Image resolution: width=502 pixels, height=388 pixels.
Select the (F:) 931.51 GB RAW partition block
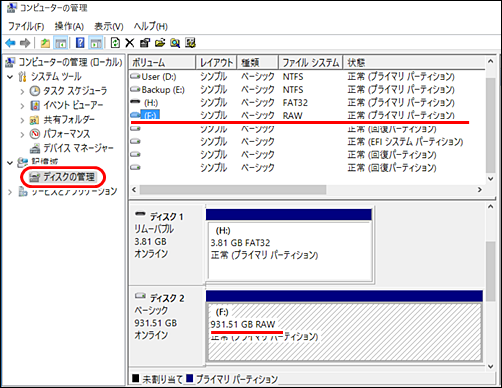pyautogui.click(x=344, y=331)
